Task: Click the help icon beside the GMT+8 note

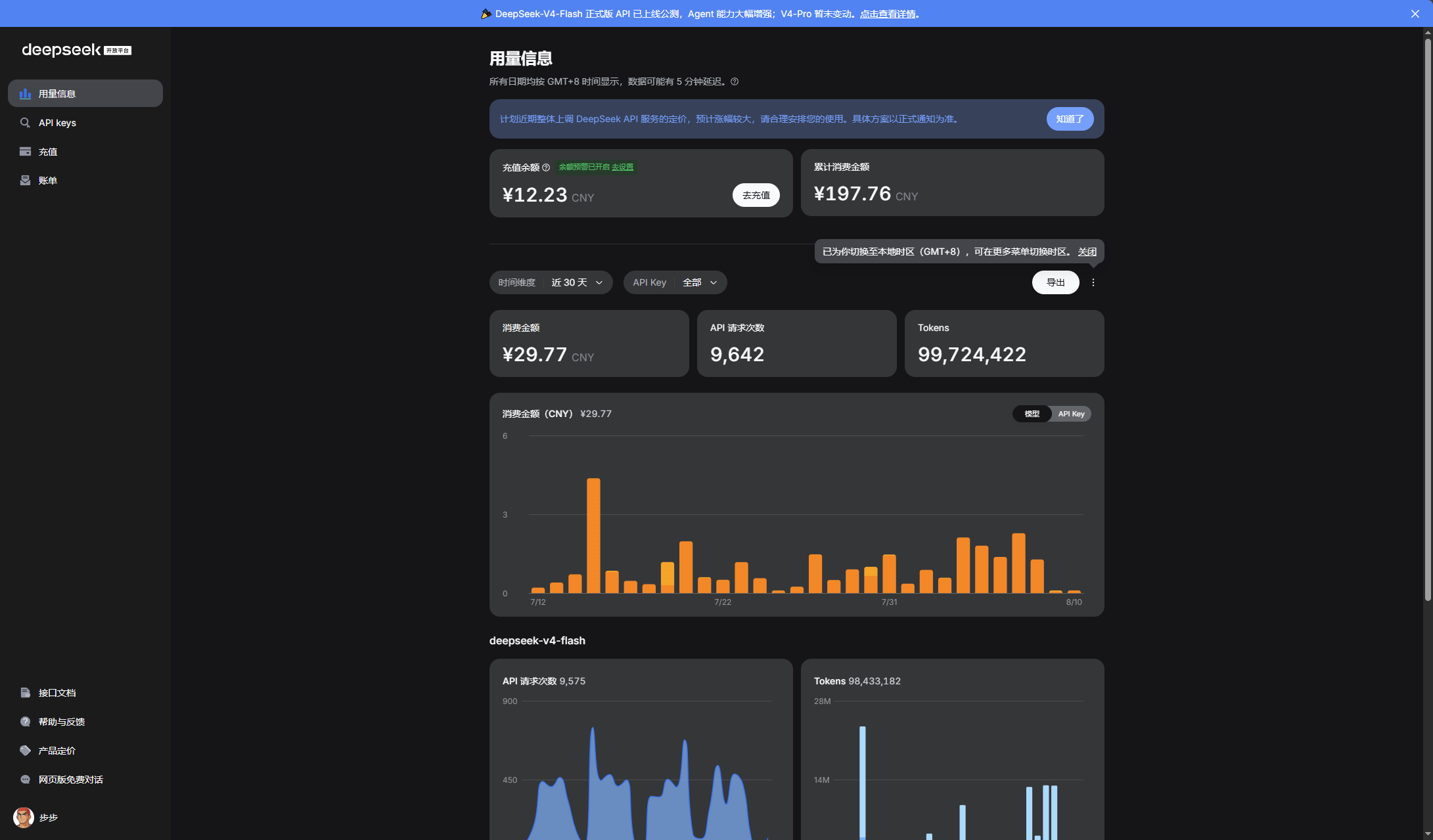Action: pyautogui.click(x=735, y=81)
